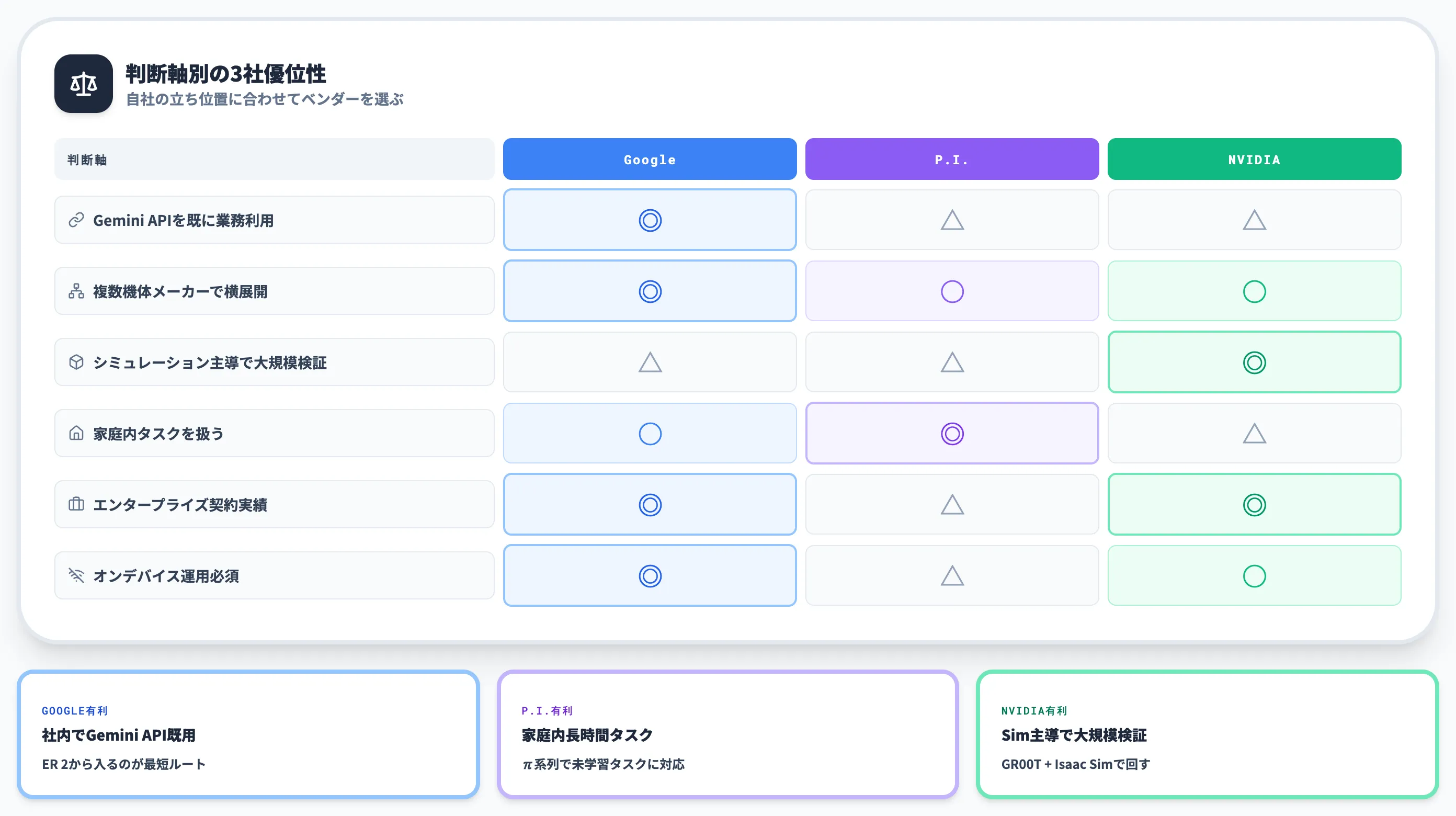Viewport: 1456px width, 816px height.
Task: Open the GOOGLE有利 summary card
Action: (x=248, y=734)
